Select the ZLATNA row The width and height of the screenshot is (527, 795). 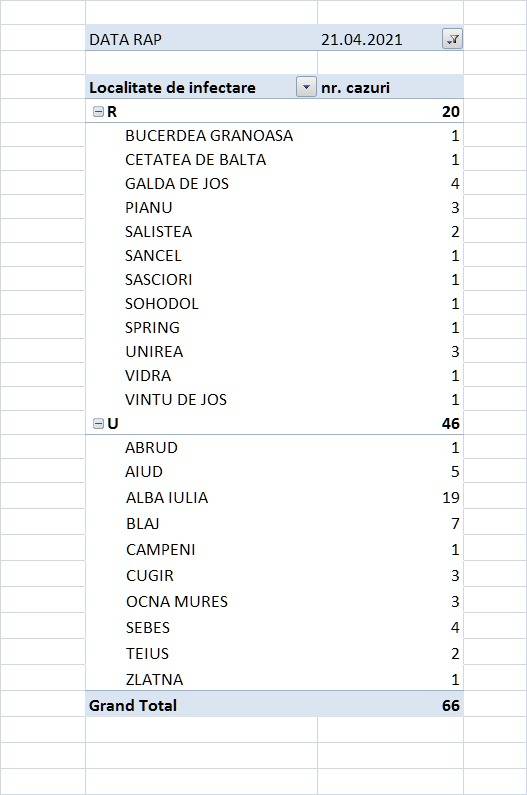tap(274, 679)
